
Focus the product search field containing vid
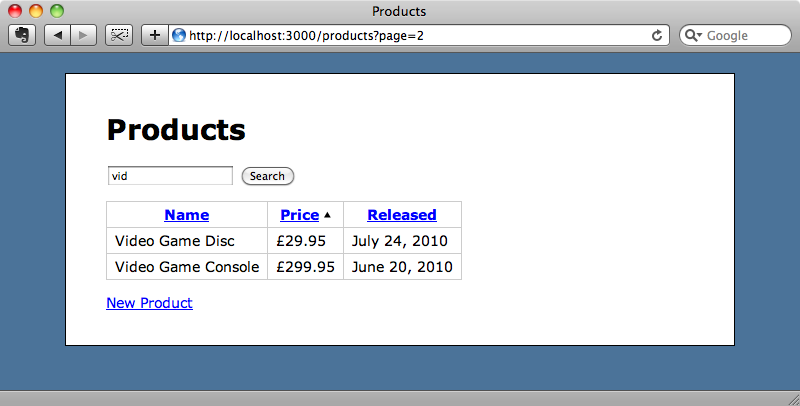click(170, 176)
